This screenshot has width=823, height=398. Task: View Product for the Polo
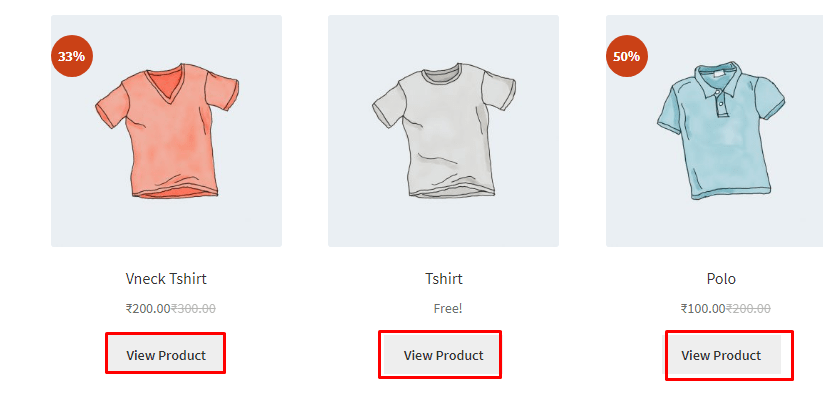pos(721,355)
